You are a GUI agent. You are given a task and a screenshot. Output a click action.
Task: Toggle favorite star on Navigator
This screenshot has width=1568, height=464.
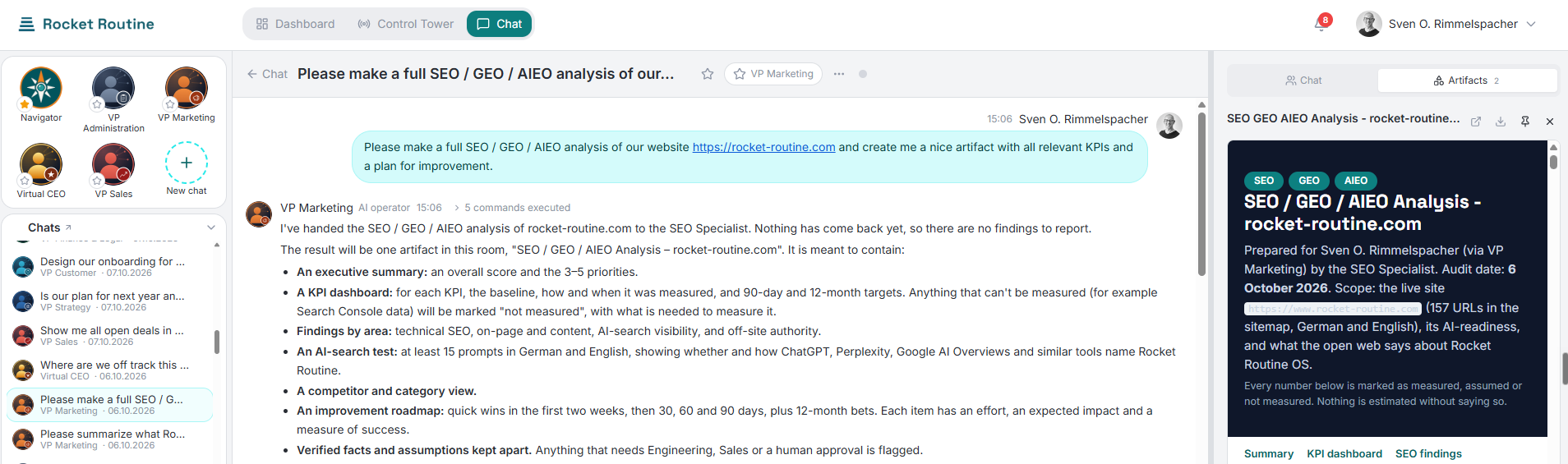click(x=25, y=104)
